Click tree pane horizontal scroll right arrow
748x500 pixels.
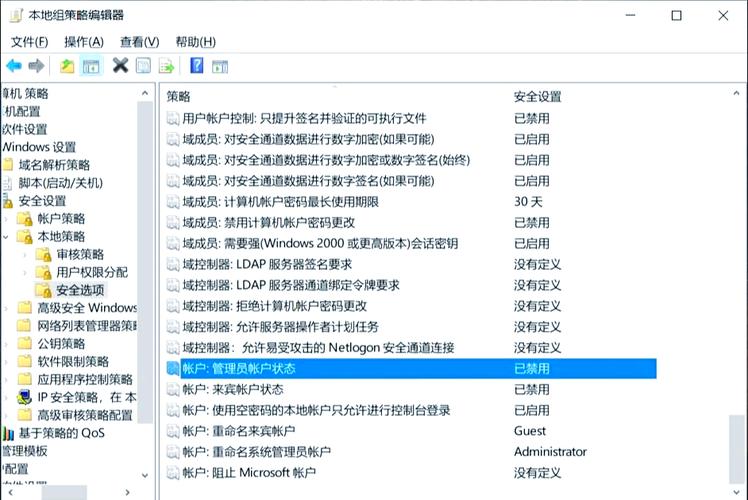[127, 492]
